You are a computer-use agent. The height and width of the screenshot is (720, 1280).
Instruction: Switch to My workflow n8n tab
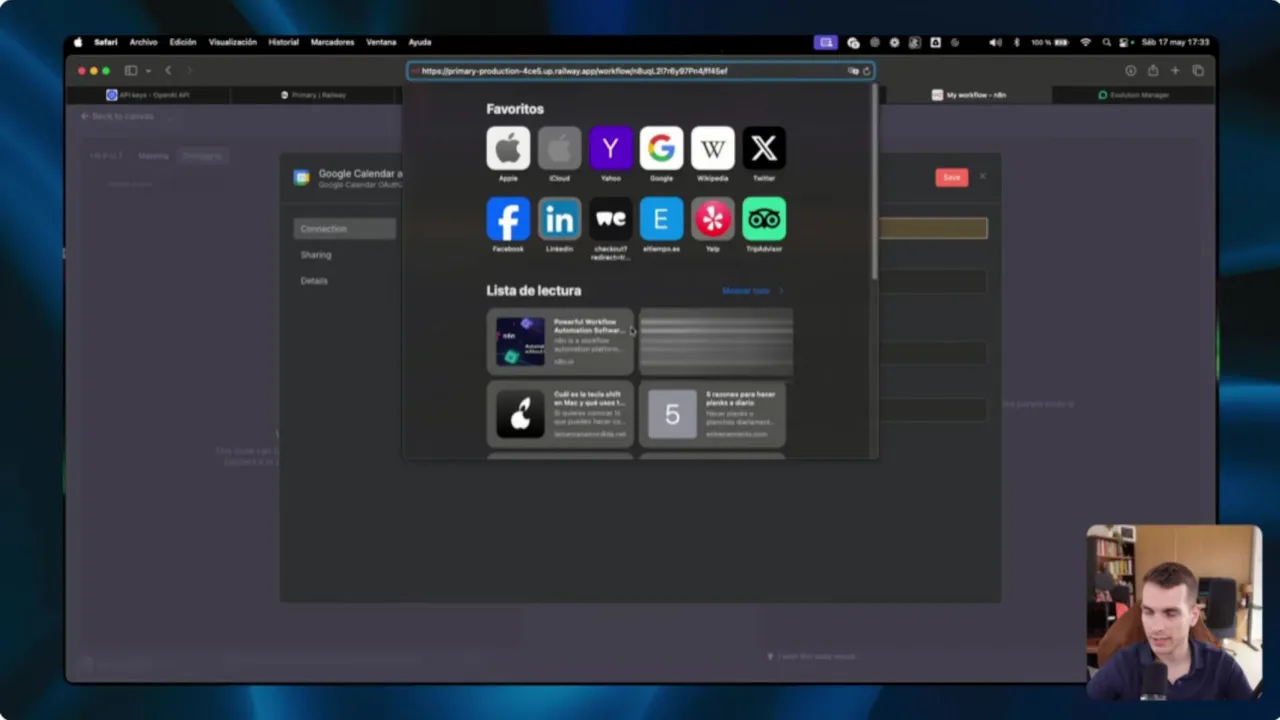pos(968,95)
